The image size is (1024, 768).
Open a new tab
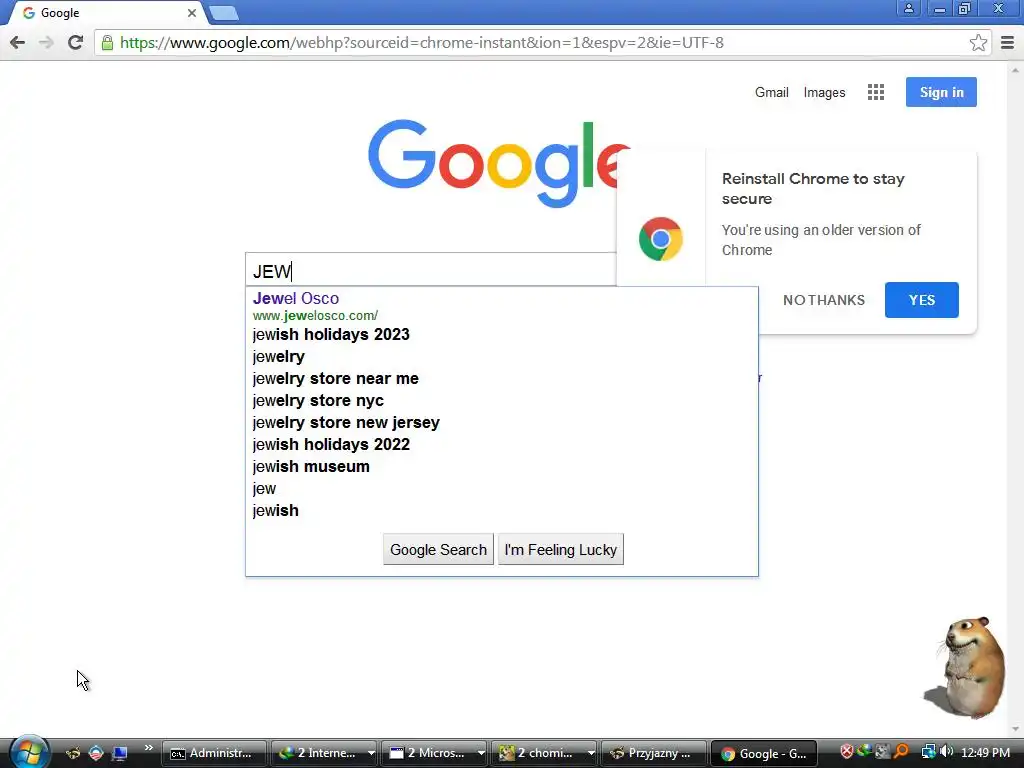[x=224, y=13]
